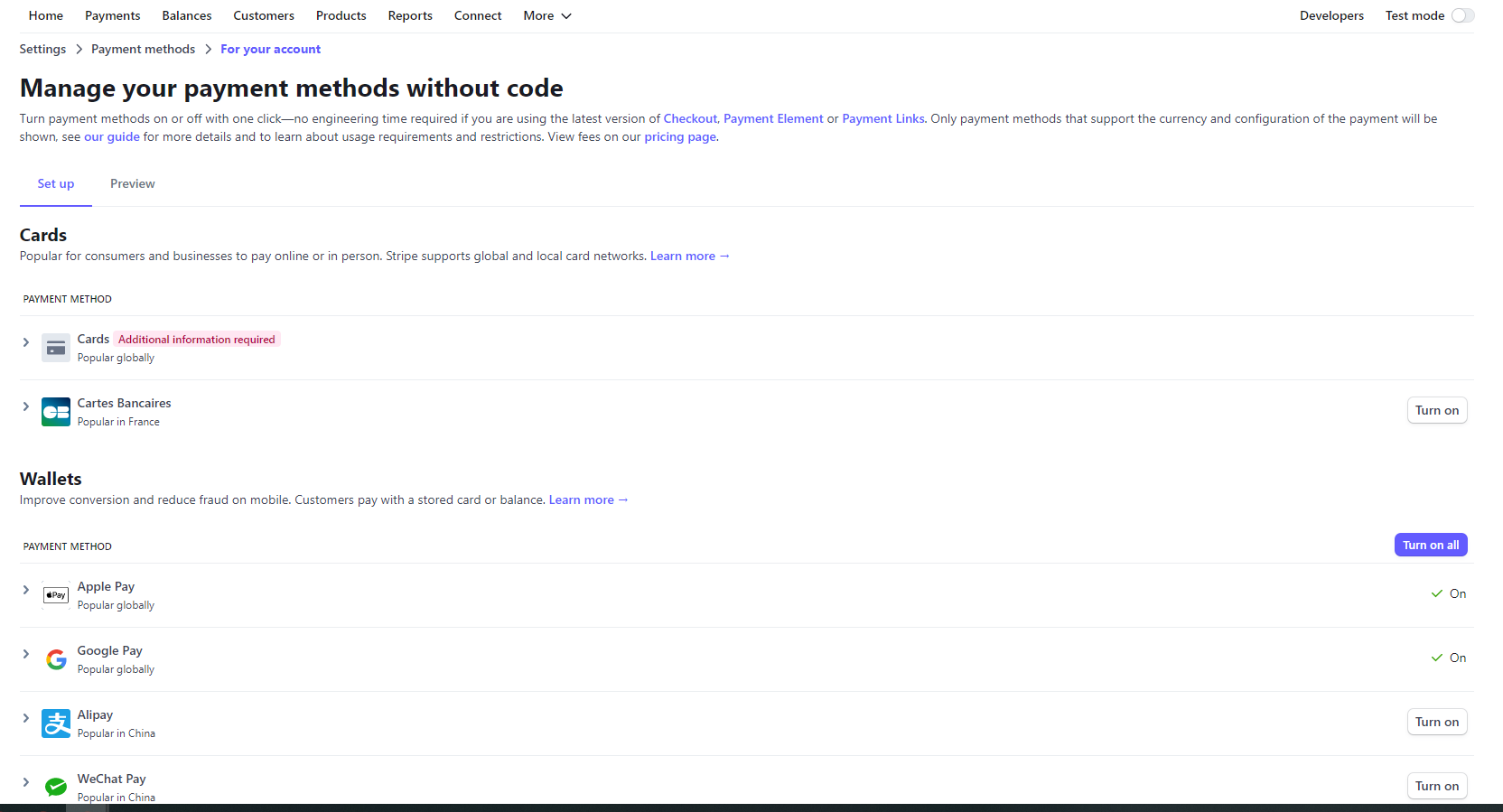Go to Payment methods breadcrumb

tap(143, 49)
